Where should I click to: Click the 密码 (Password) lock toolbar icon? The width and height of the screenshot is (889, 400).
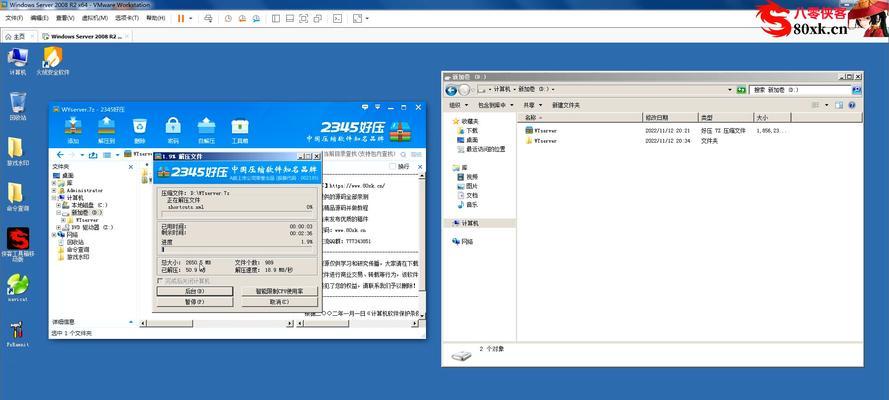(173, 130)
